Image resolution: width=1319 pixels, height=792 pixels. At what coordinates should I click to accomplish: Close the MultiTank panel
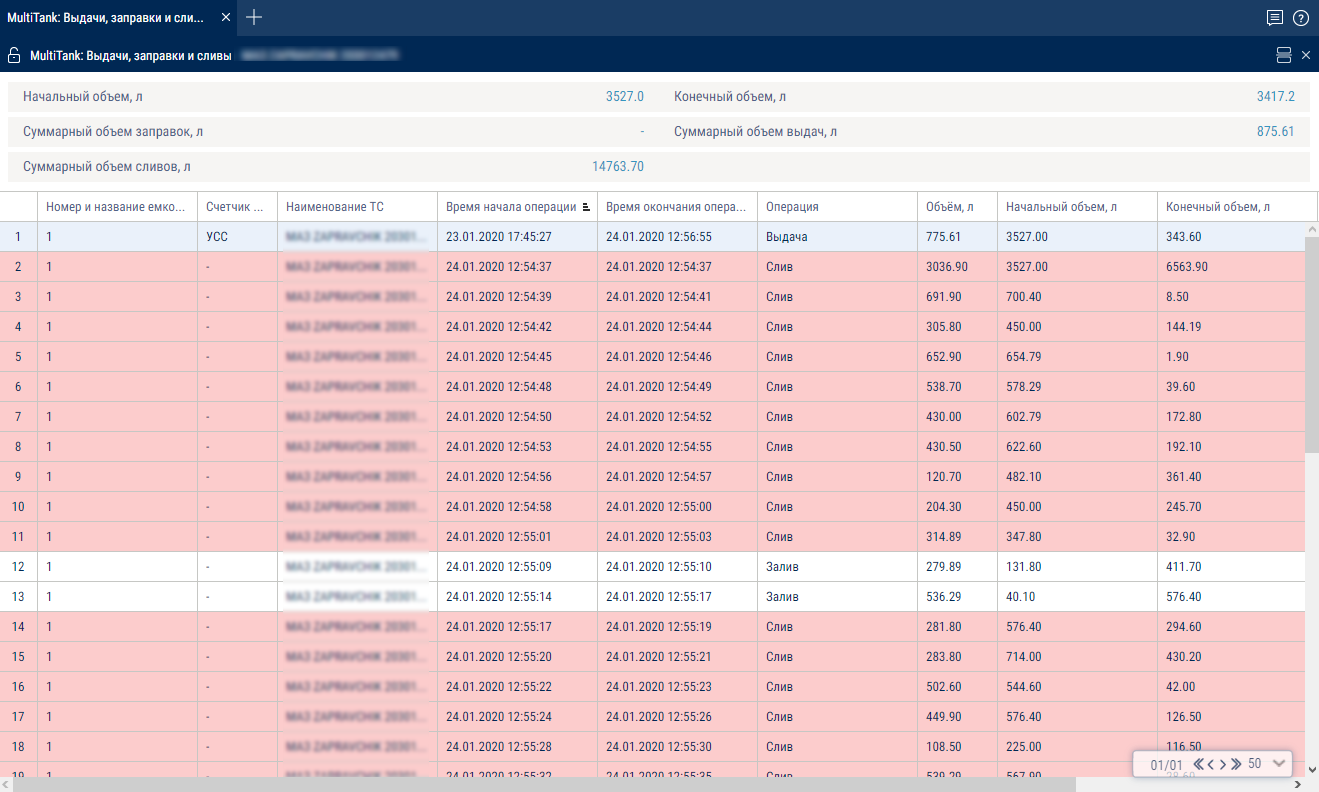tap(1305, 55)
